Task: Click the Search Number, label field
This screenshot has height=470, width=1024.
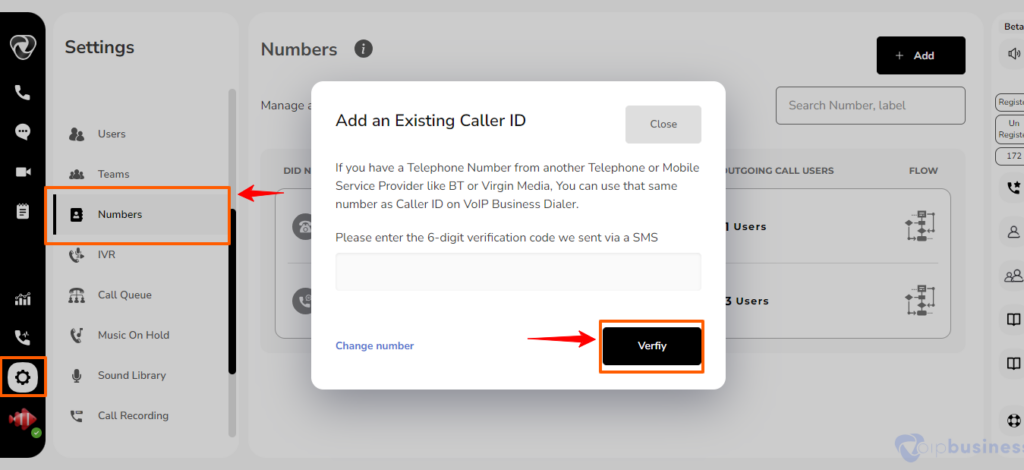Action: coord(870,105)
